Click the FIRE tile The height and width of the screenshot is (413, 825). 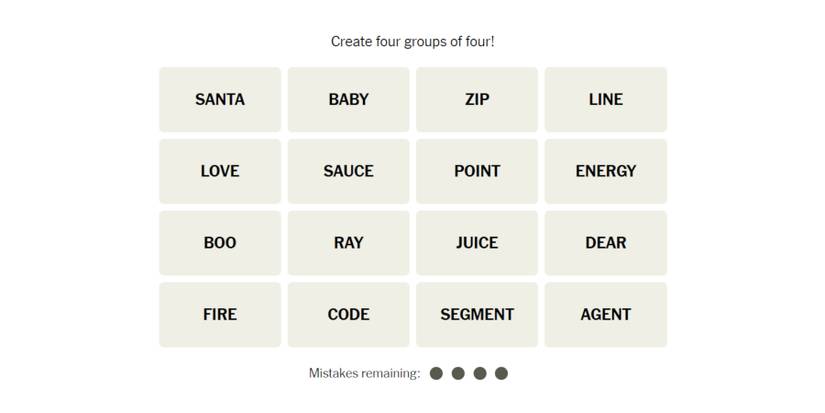(220, 314)
